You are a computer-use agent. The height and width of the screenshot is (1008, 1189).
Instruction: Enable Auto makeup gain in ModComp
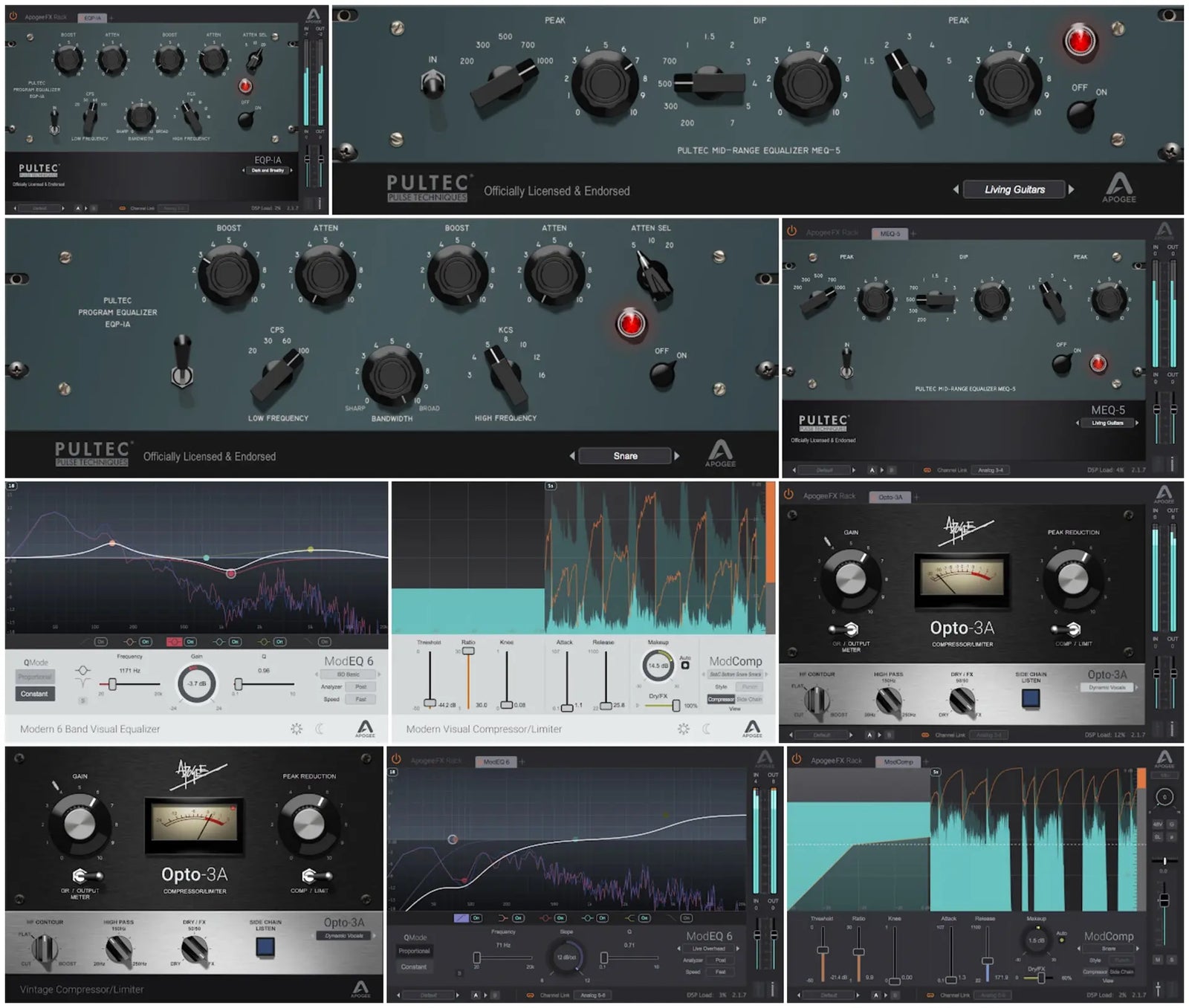[685, 666]
